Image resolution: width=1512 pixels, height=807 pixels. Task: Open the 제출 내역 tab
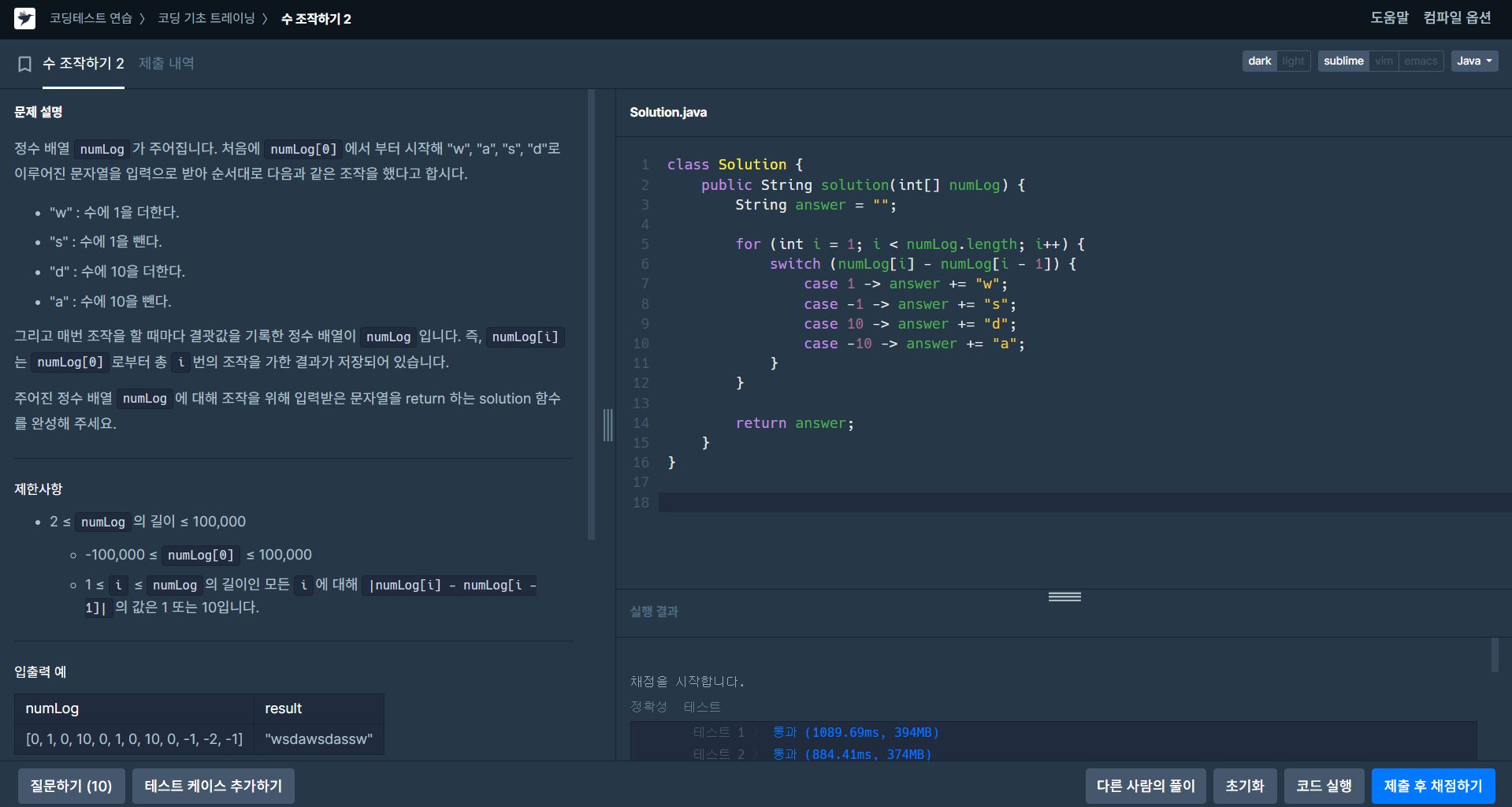(166, 64)
